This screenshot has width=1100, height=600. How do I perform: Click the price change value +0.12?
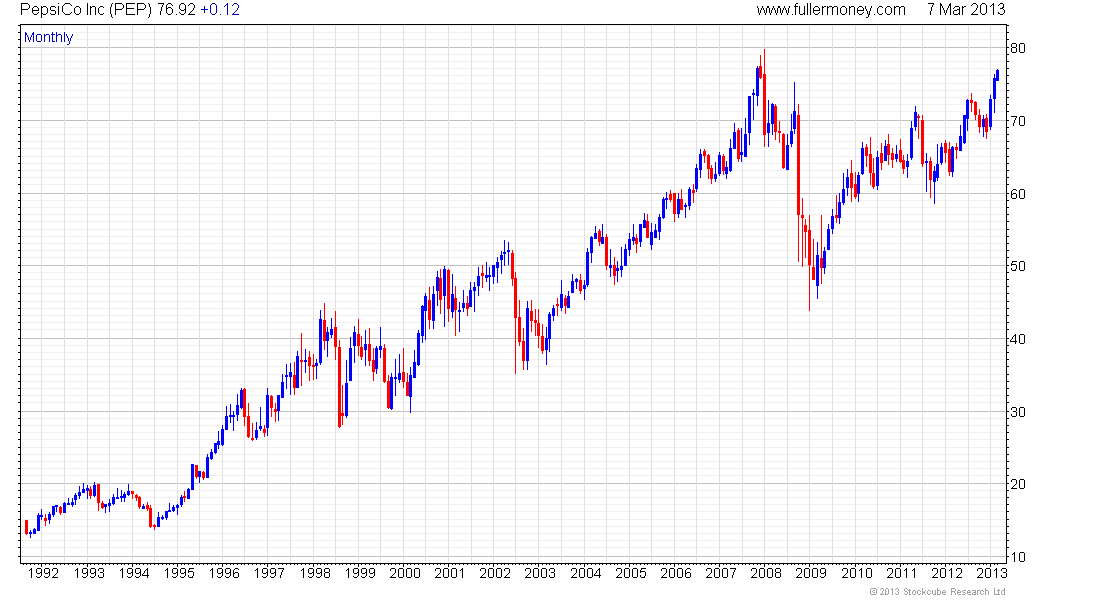point(220,10)
